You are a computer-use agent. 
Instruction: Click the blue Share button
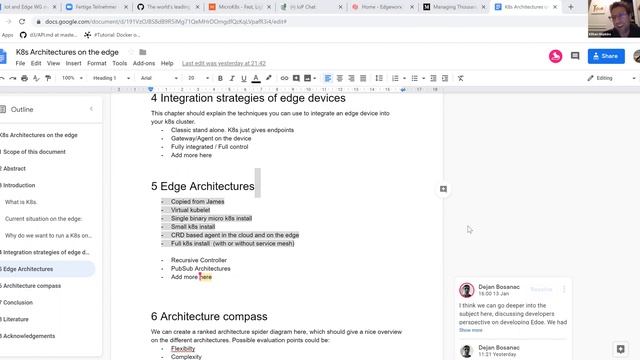606,56
